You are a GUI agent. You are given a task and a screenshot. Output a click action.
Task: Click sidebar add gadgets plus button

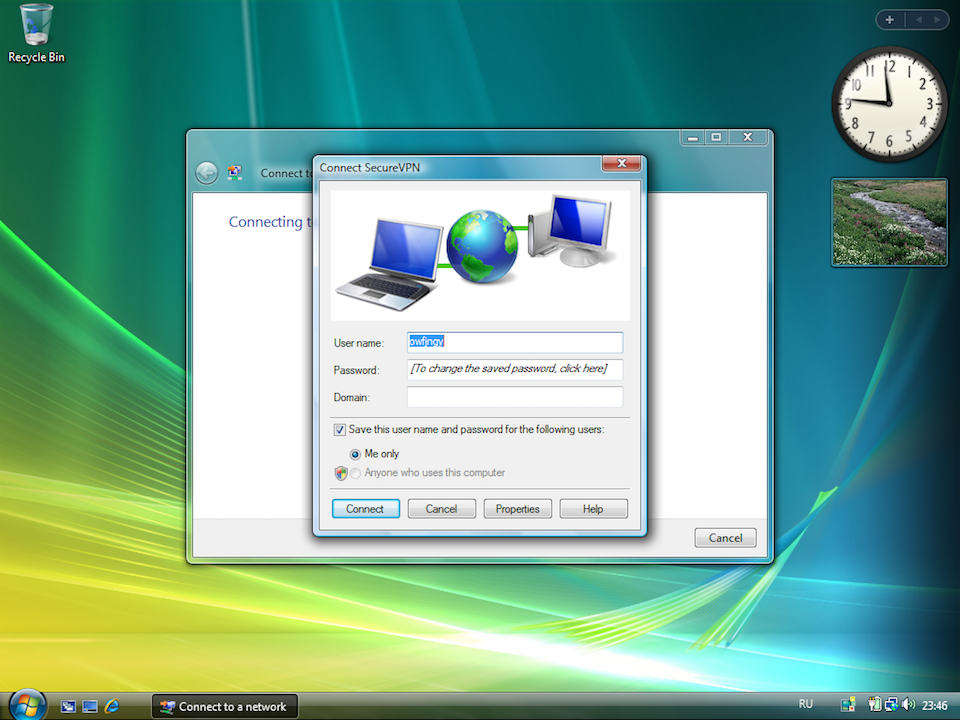tap(890, 20)
